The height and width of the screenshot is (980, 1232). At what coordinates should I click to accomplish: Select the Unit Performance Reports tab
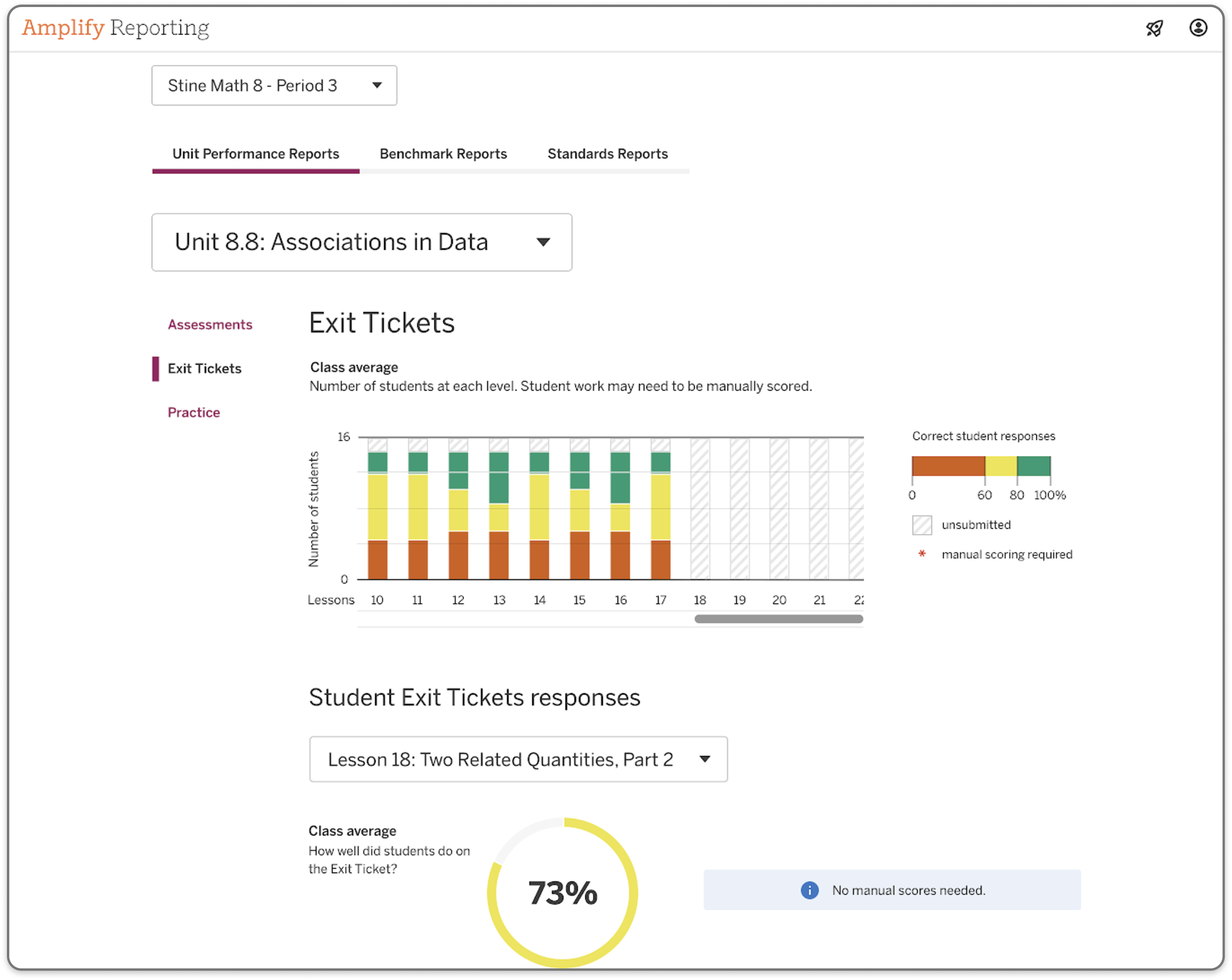255,154
